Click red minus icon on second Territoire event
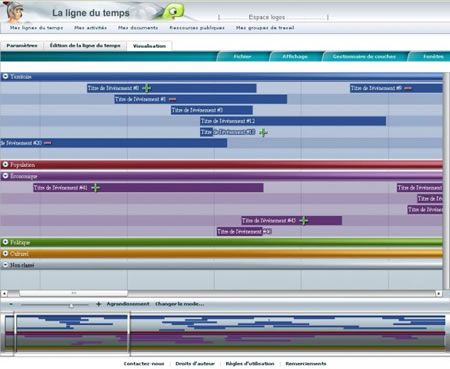 [x=172, y=99]
